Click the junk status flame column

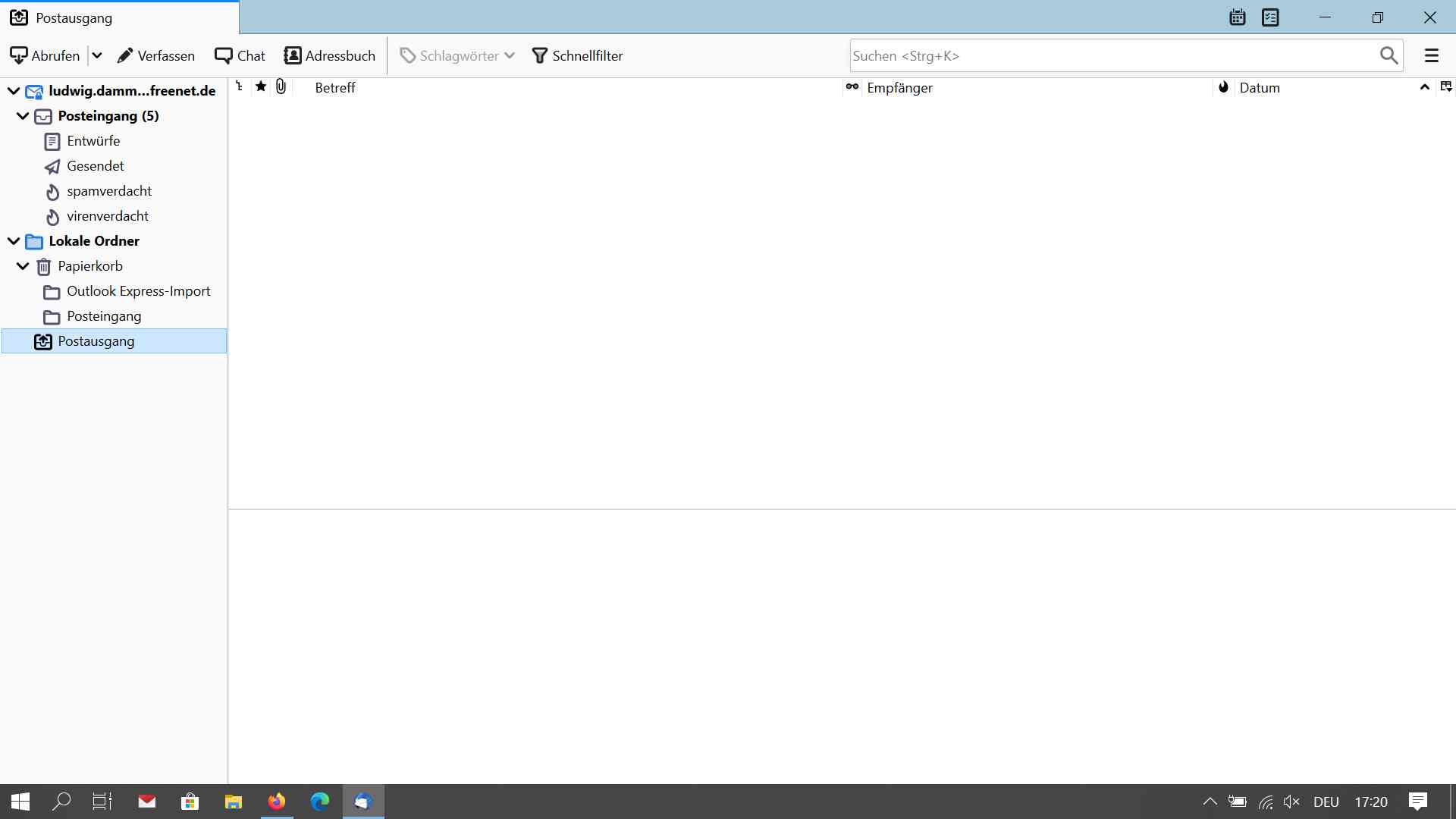click(1223, 86)
